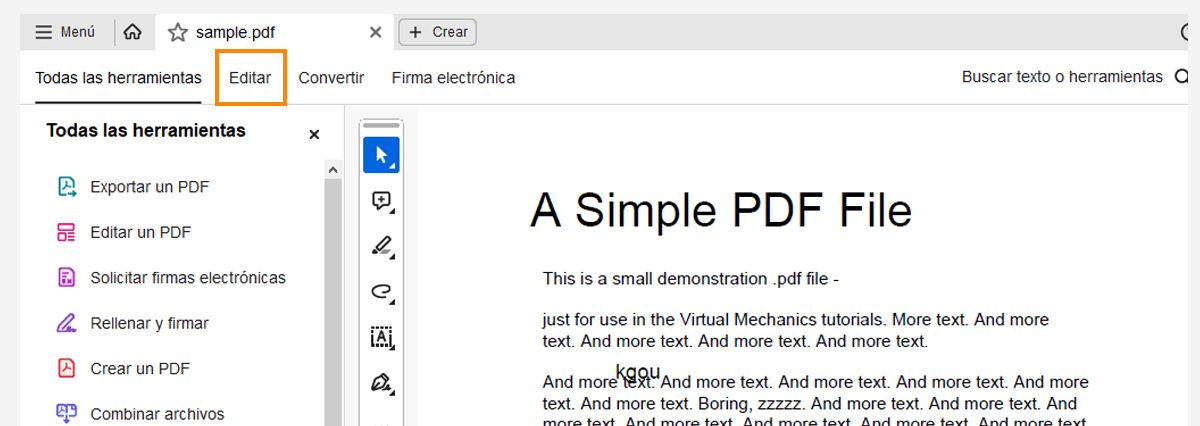Click the Rellenar y firmar label
This screenshot has width=1200, height=426.
coord(149,323)
